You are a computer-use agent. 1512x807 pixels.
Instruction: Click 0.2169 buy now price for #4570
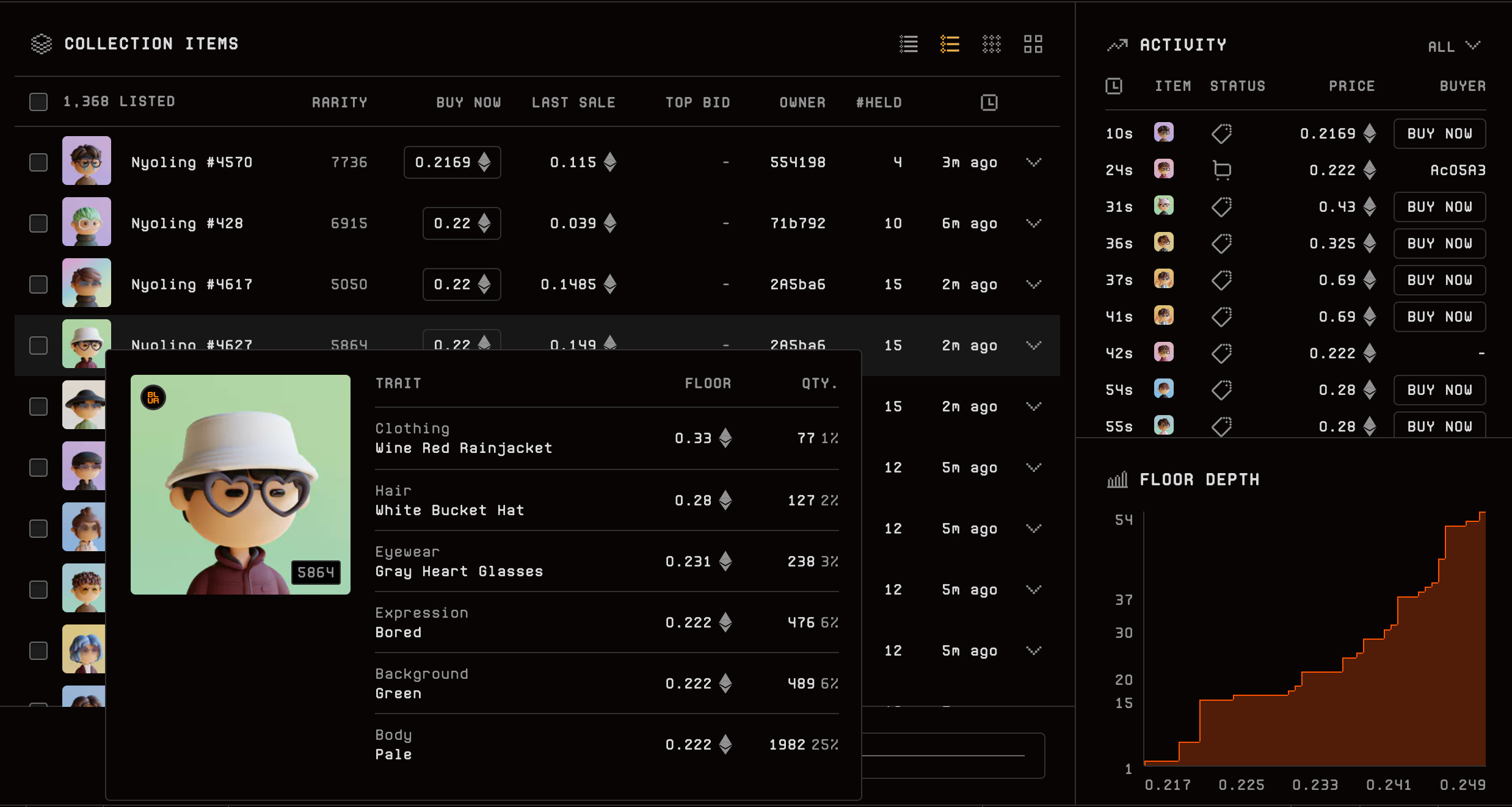[x=452, y=162]
